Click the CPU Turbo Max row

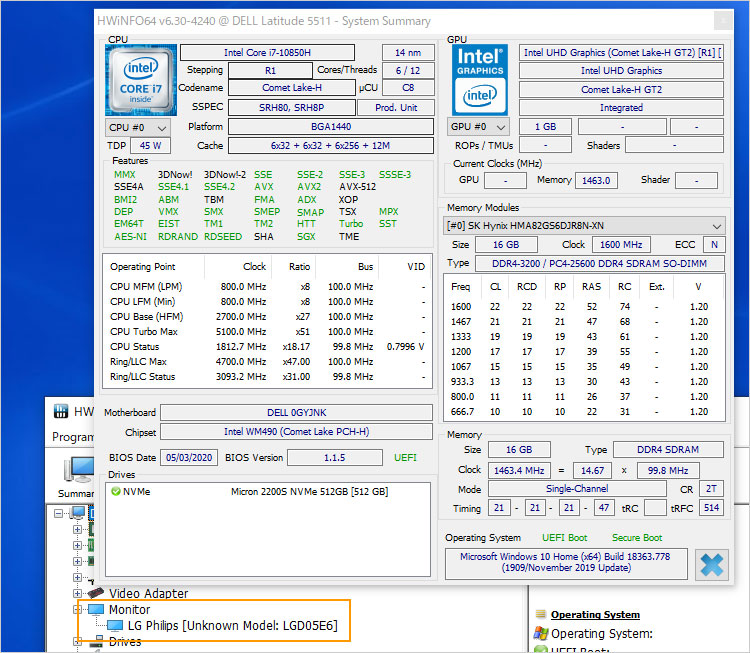pos(267,332)
